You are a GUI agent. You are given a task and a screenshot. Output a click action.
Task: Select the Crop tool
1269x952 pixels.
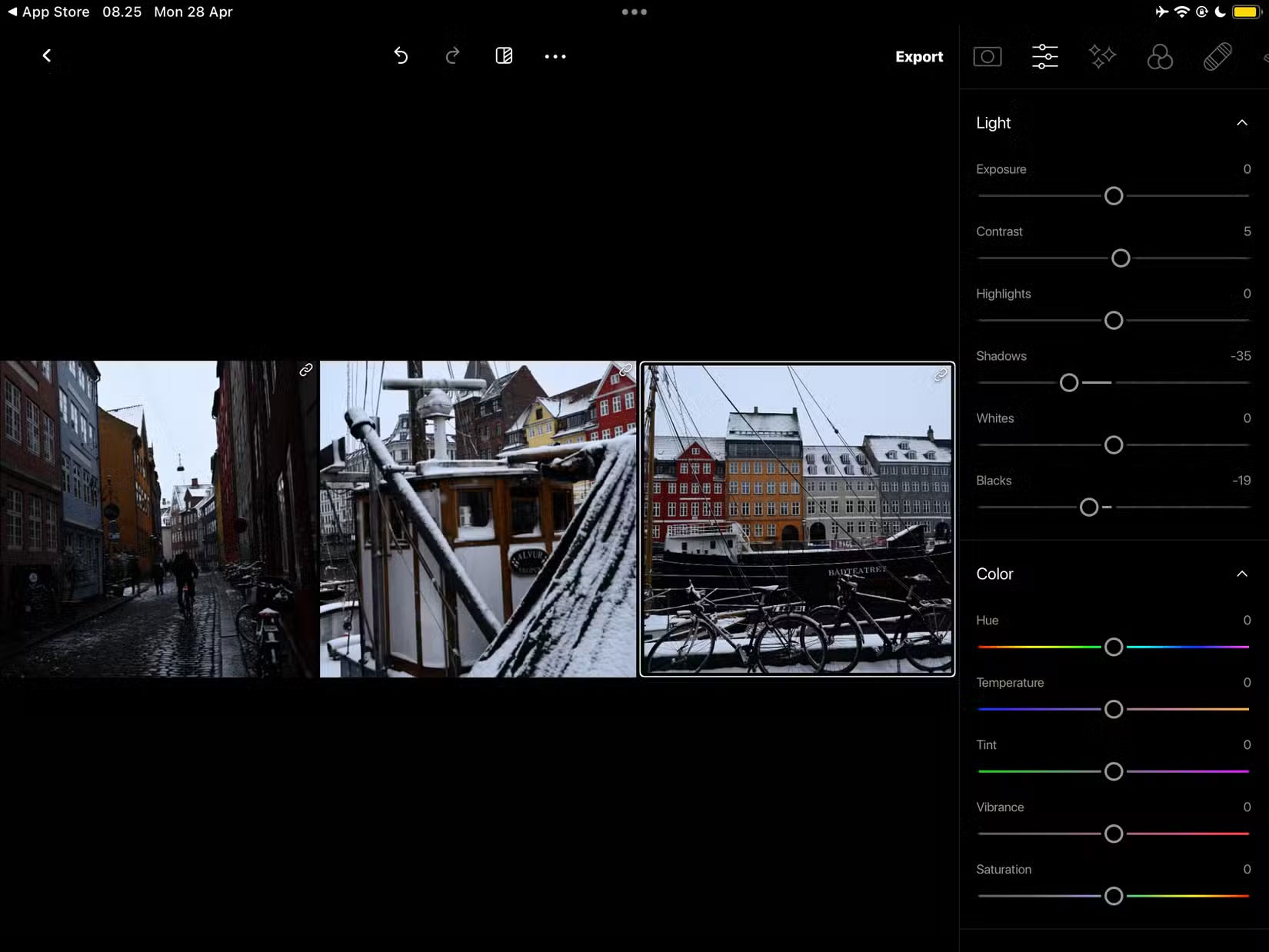click(x=987, y=55)
